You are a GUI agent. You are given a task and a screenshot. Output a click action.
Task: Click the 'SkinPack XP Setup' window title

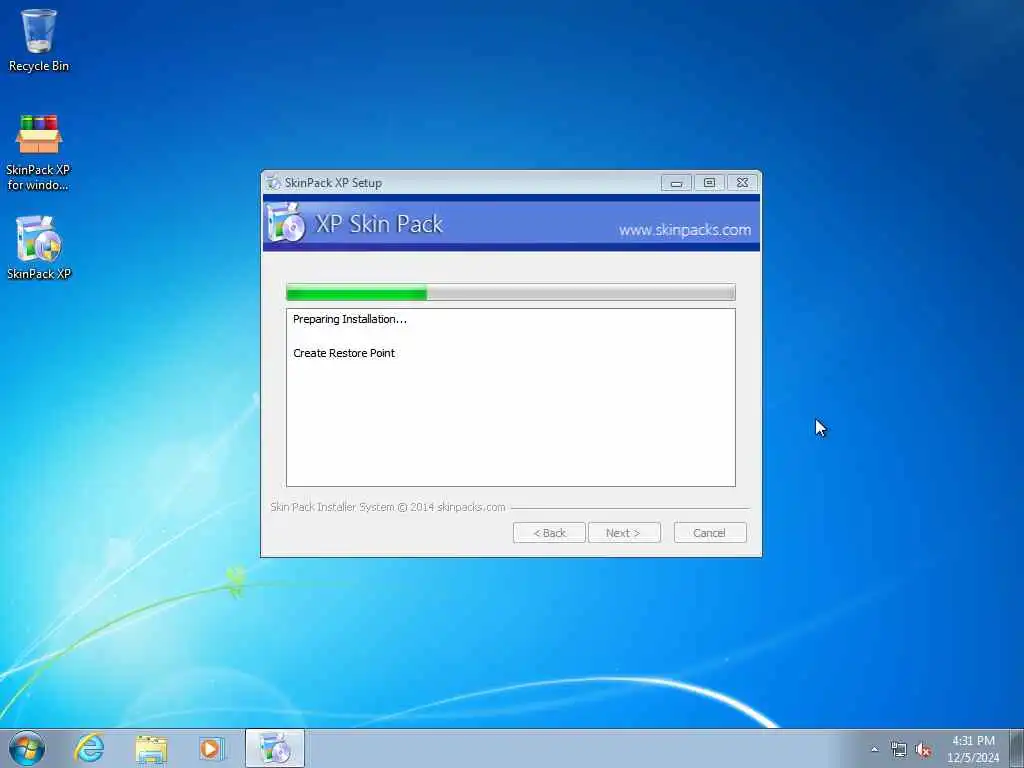click(333, 183)
